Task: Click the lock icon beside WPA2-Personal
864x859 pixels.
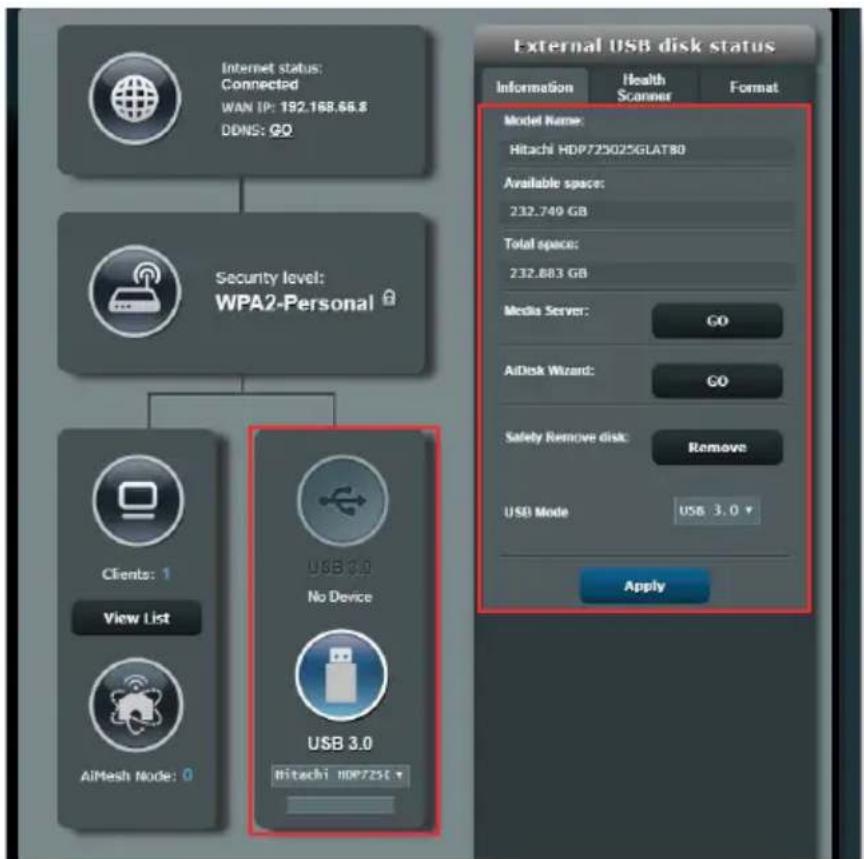Action: click(x=389, y=298)
